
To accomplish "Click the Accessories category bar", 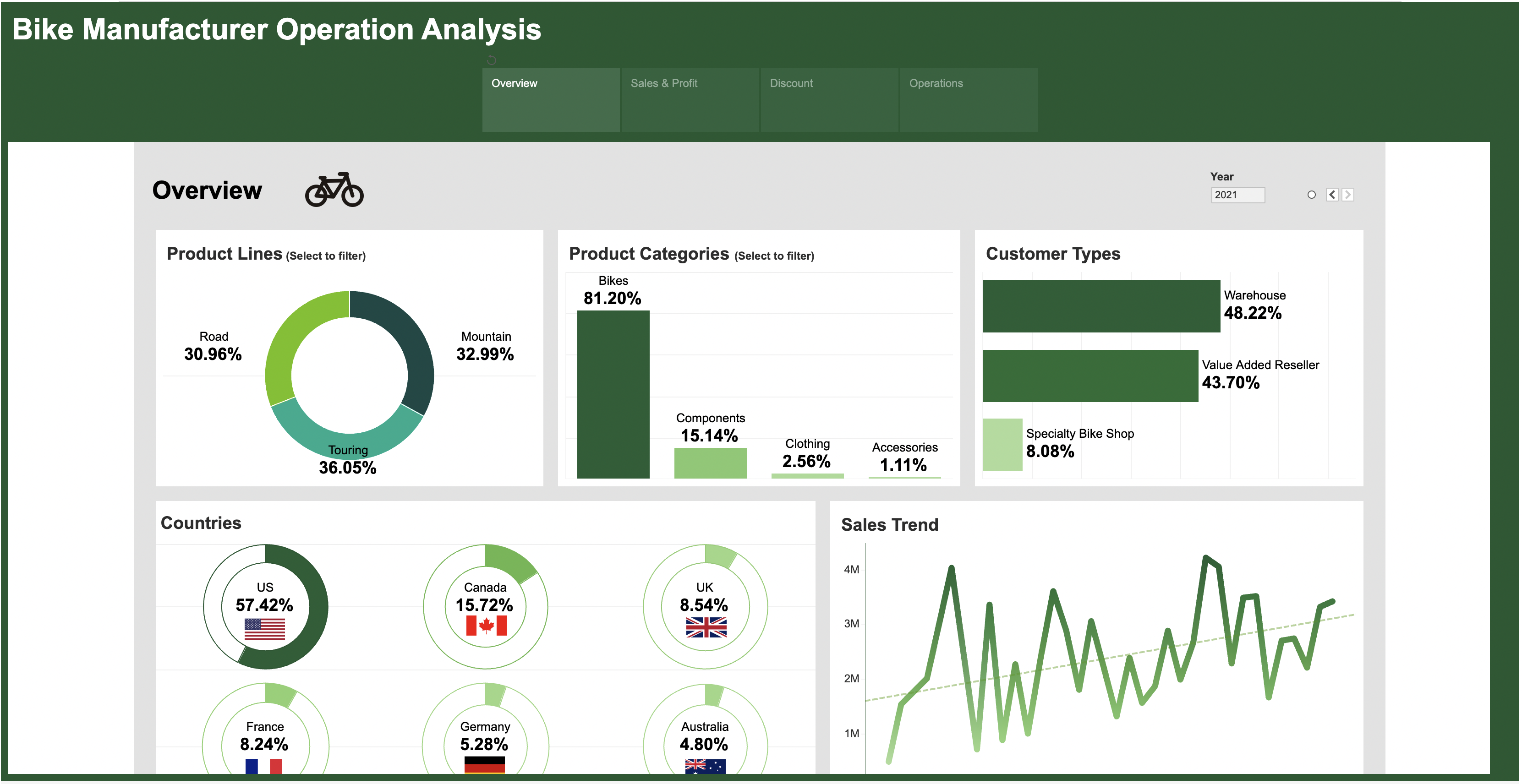I will 904,477.
